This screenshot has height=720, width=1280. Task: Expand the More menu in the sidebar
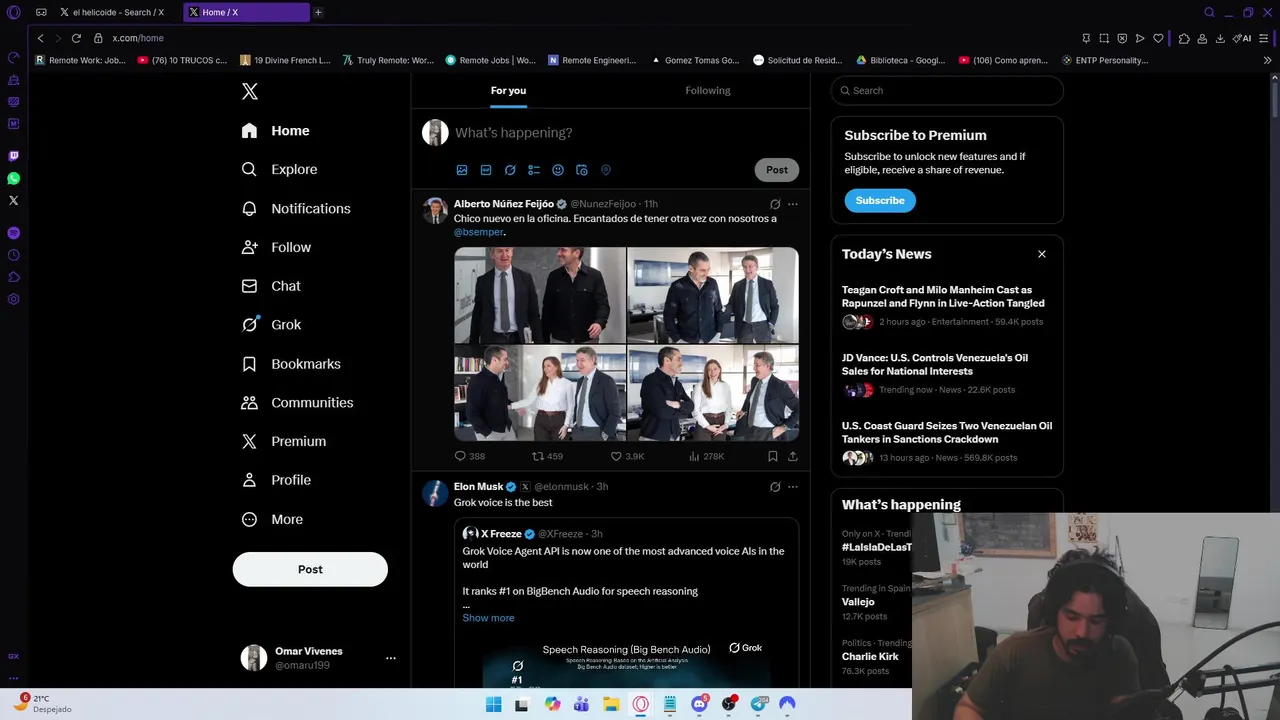coord(272,519)
